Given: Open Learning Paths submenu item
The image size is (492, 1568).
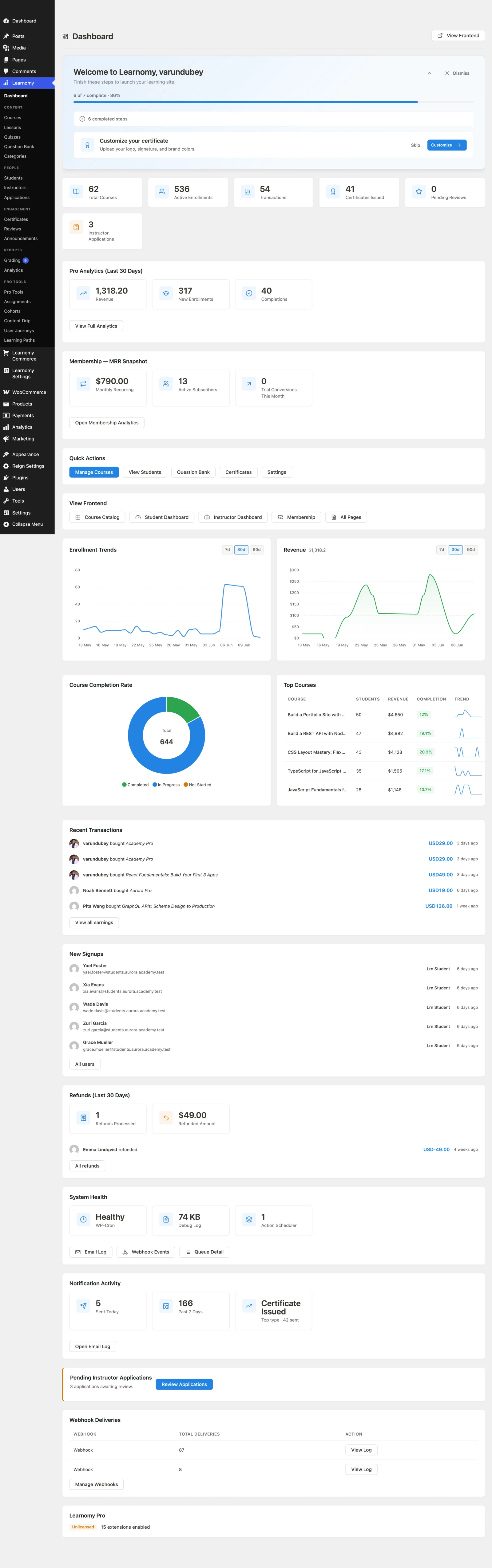Looking at the screenshot, I should (x=19, y=340).
